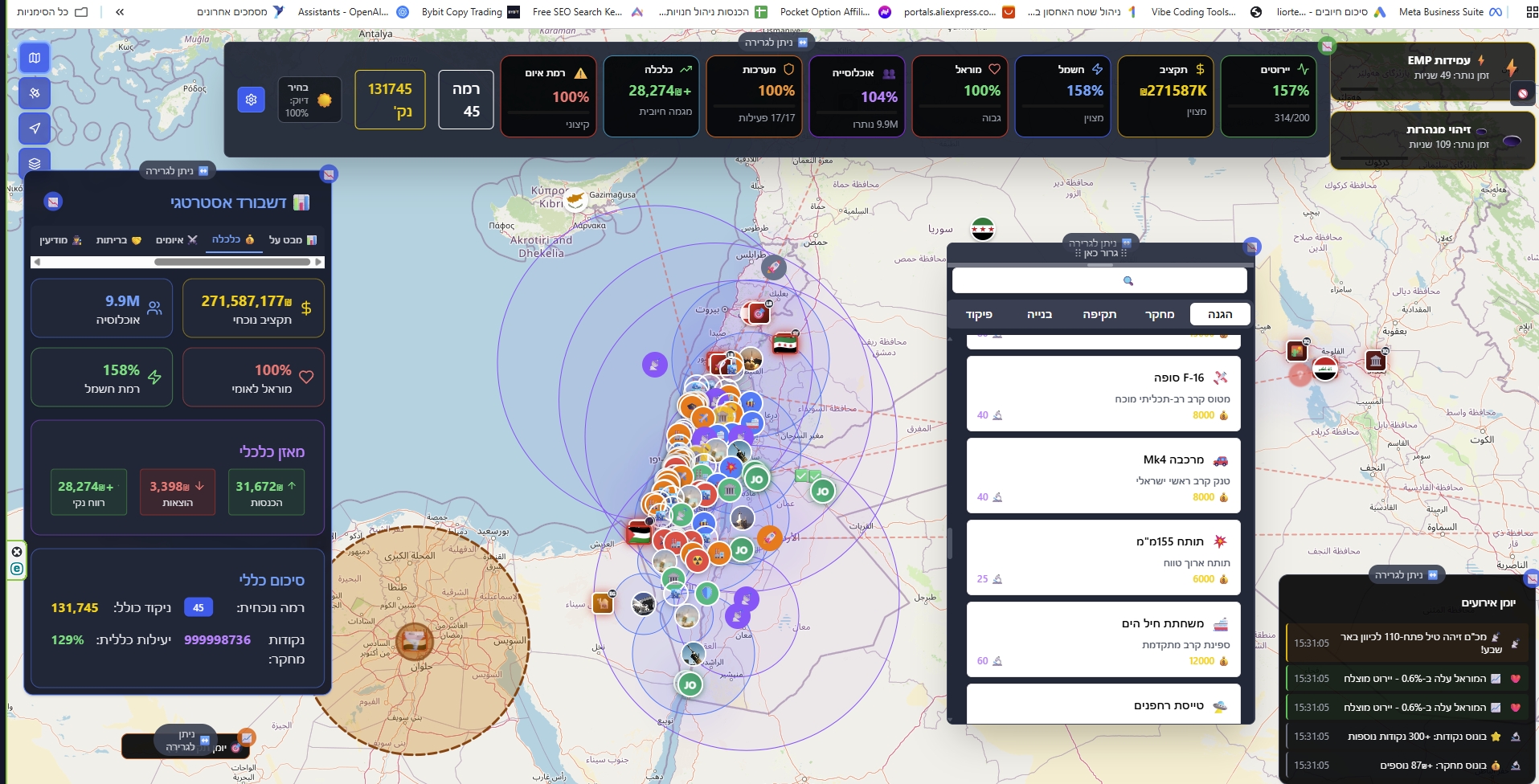Click the search field in units panel
Viewport: 1539px width, 784px height.
[1099, 280]
